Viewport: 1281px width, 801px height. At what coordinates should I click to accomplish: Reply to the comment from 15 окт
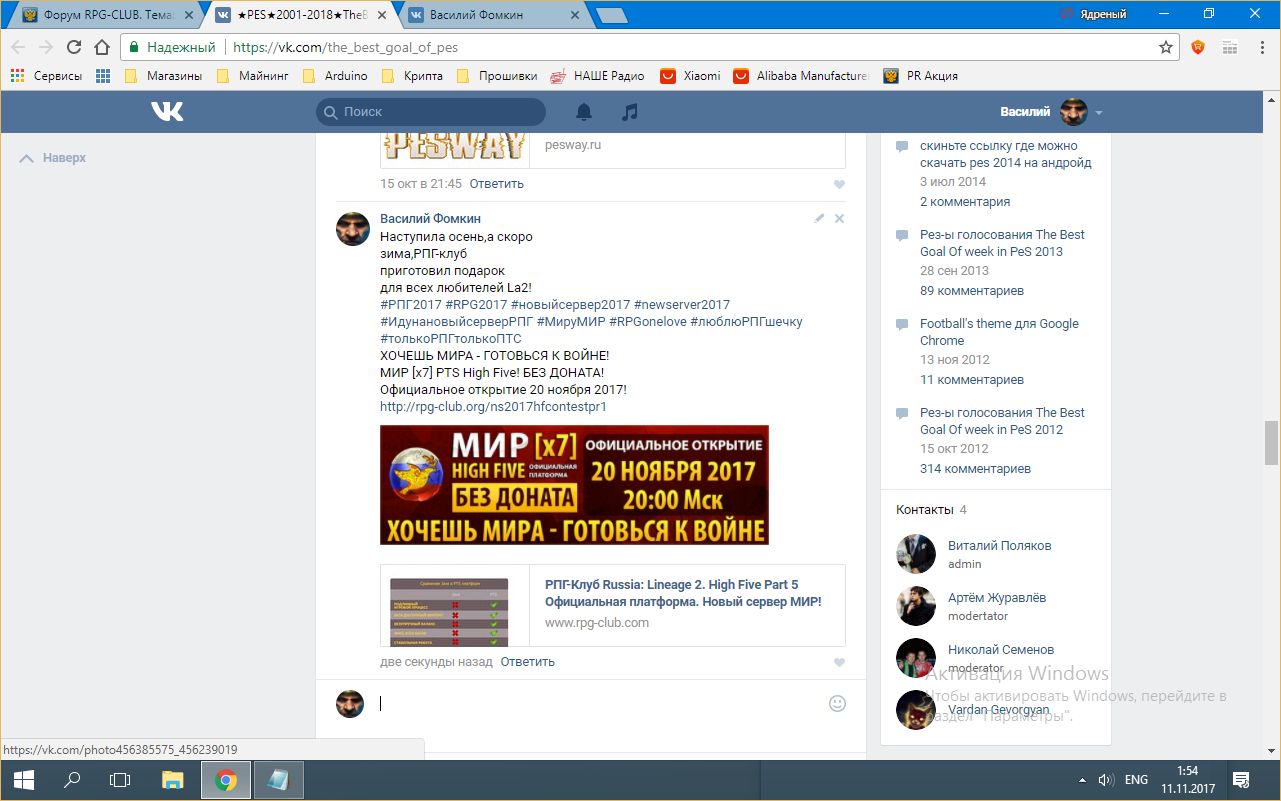[x=496, y=184]
